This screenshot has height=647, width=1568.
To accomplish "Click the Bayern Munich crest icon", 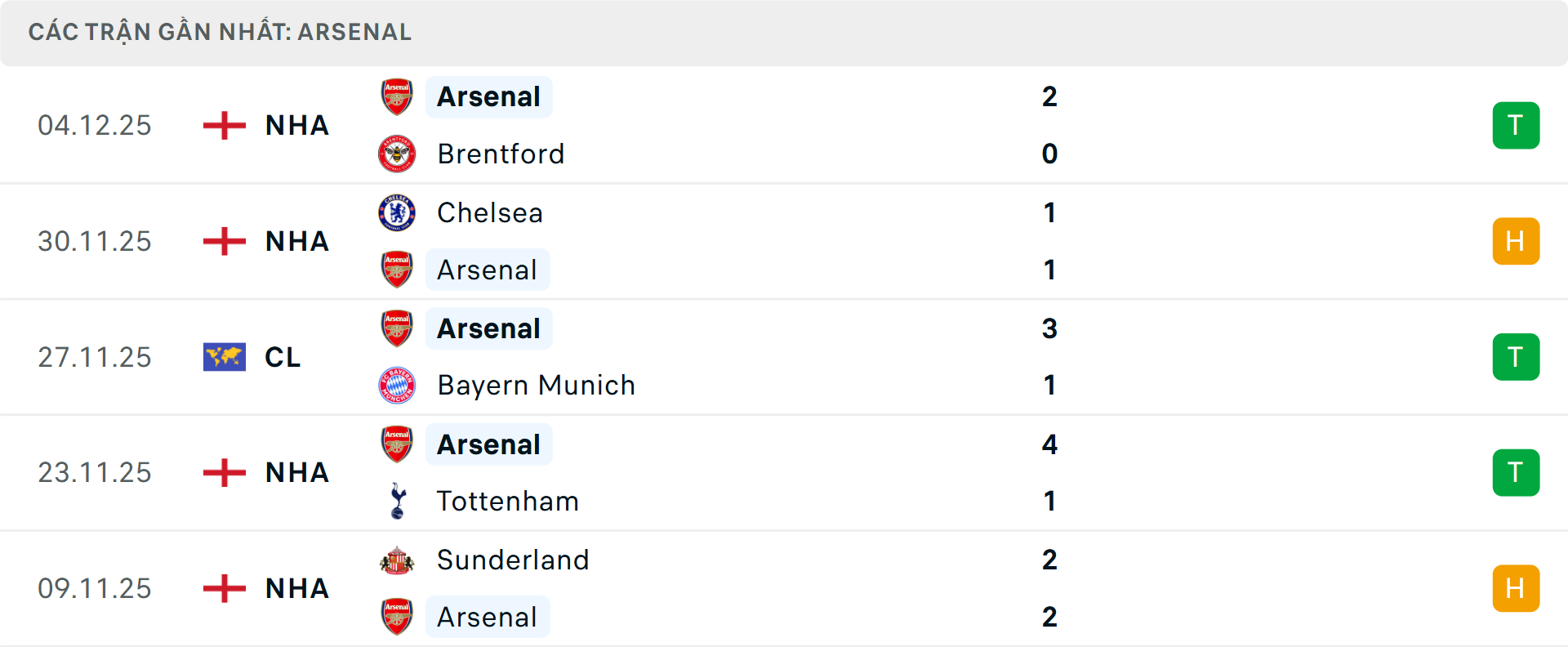I will [397, 385].
